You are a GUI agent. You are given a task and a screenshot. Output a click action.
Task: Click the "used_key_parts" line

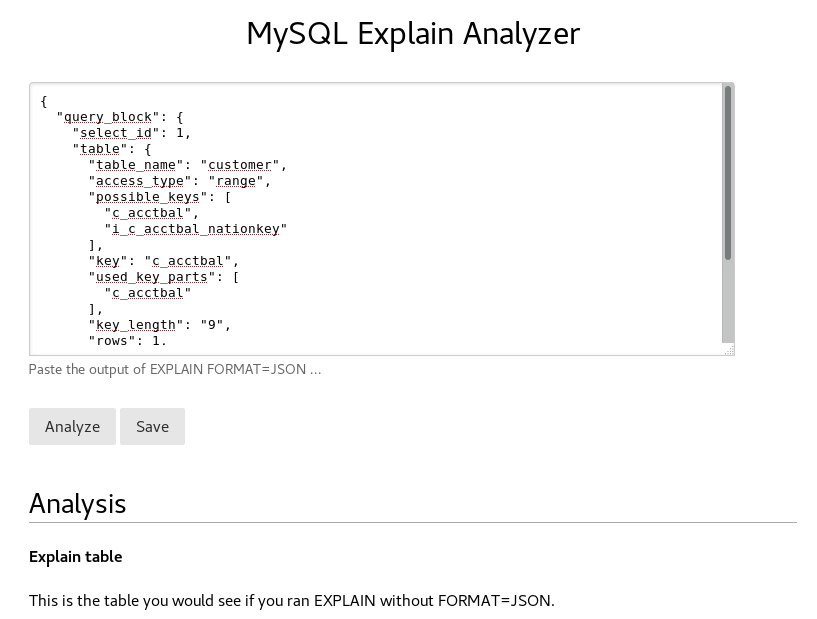tap(163, 277)
